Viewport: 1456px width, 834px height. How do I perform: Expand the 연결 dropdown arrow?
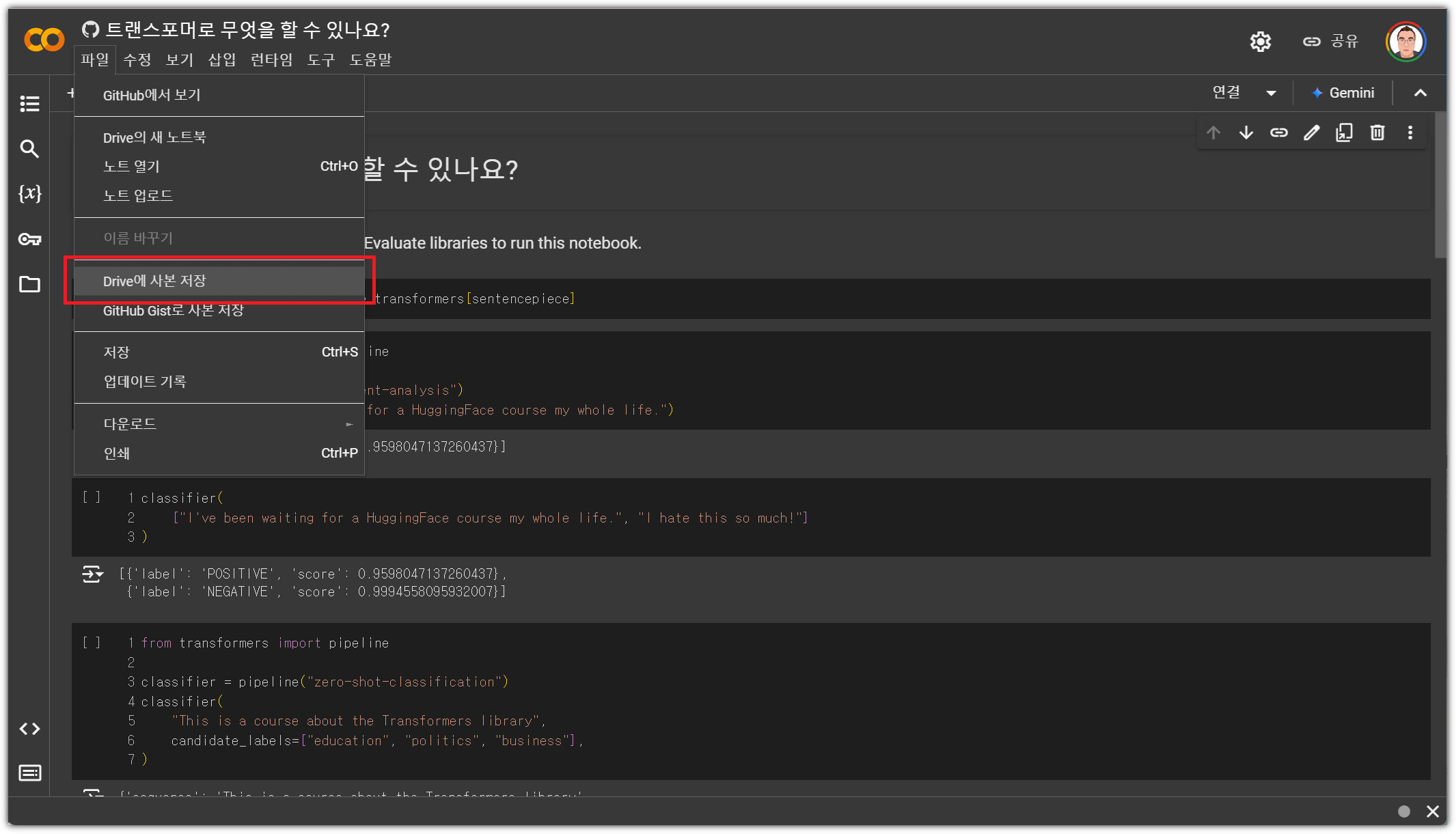point(1271,94)
